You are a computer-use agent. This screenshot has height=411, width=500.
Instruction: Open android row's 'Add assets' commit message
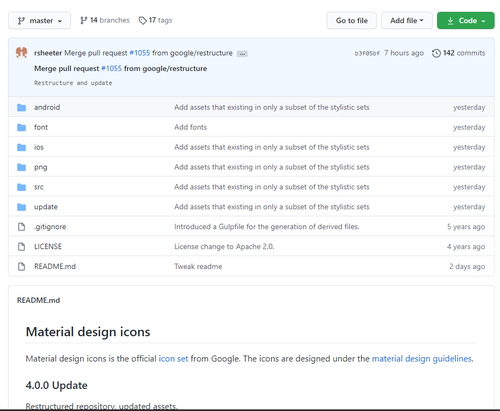(x=272, y=107)
